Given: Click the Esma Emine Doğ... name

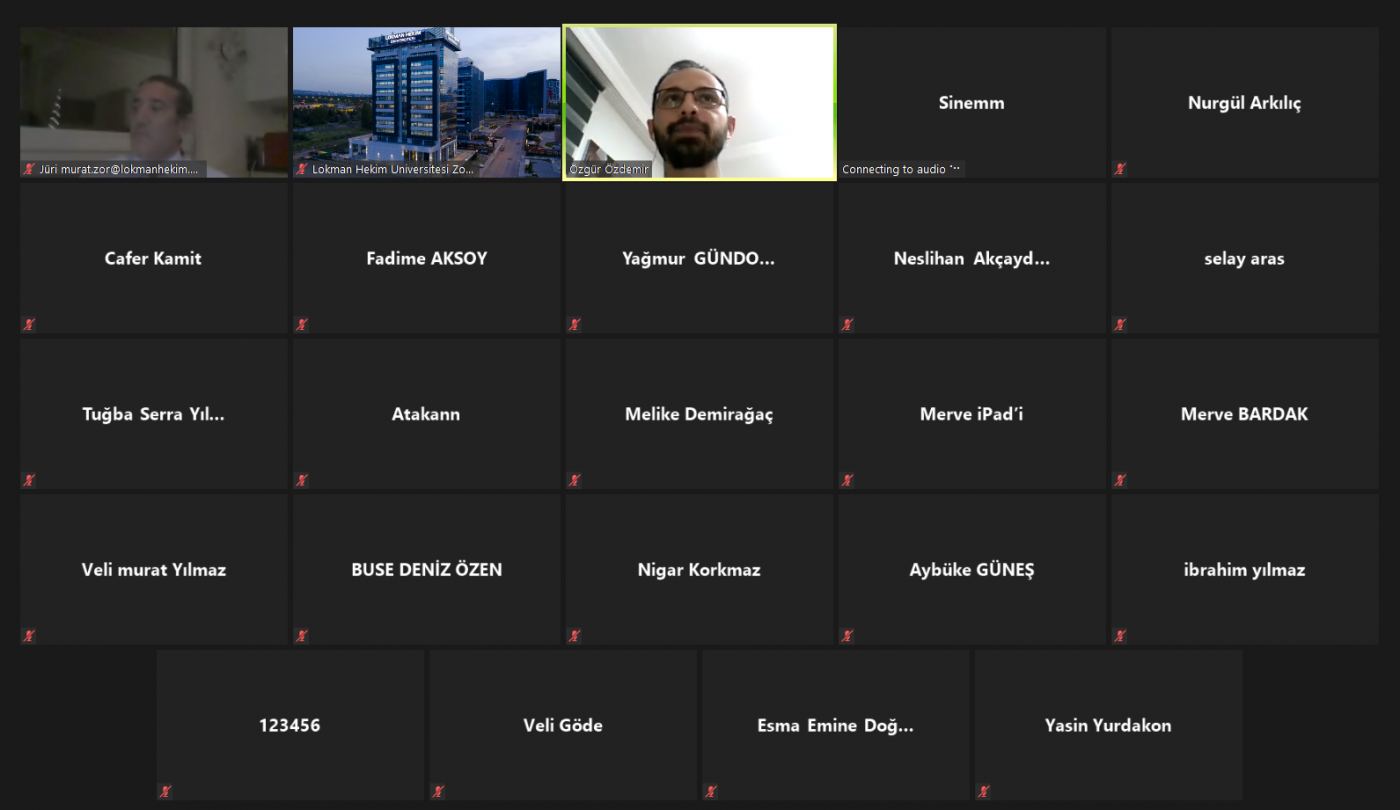Looking at the screenshot, I should pyautogui.click(x=836, y=726).
